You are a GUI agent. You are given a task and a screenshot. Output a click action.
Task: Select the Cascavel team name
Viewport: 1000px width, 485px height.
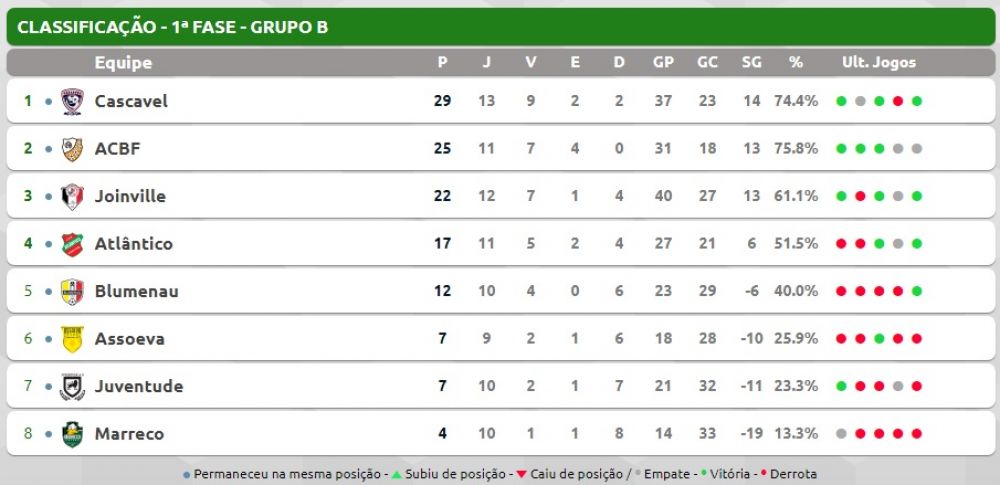click(x=131, y=101)
